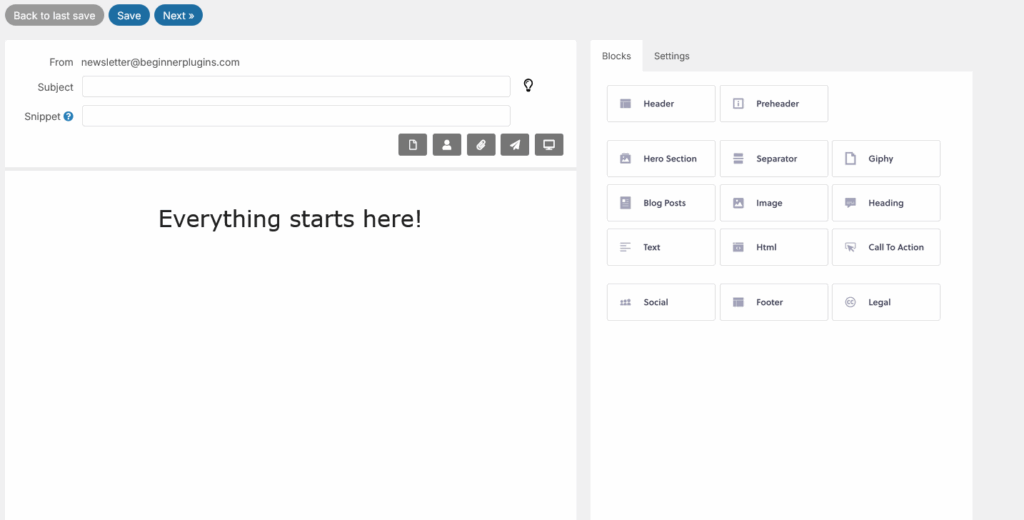Click the desktop monitor preview icon
1024x520 pixels.
click(549, 145)
